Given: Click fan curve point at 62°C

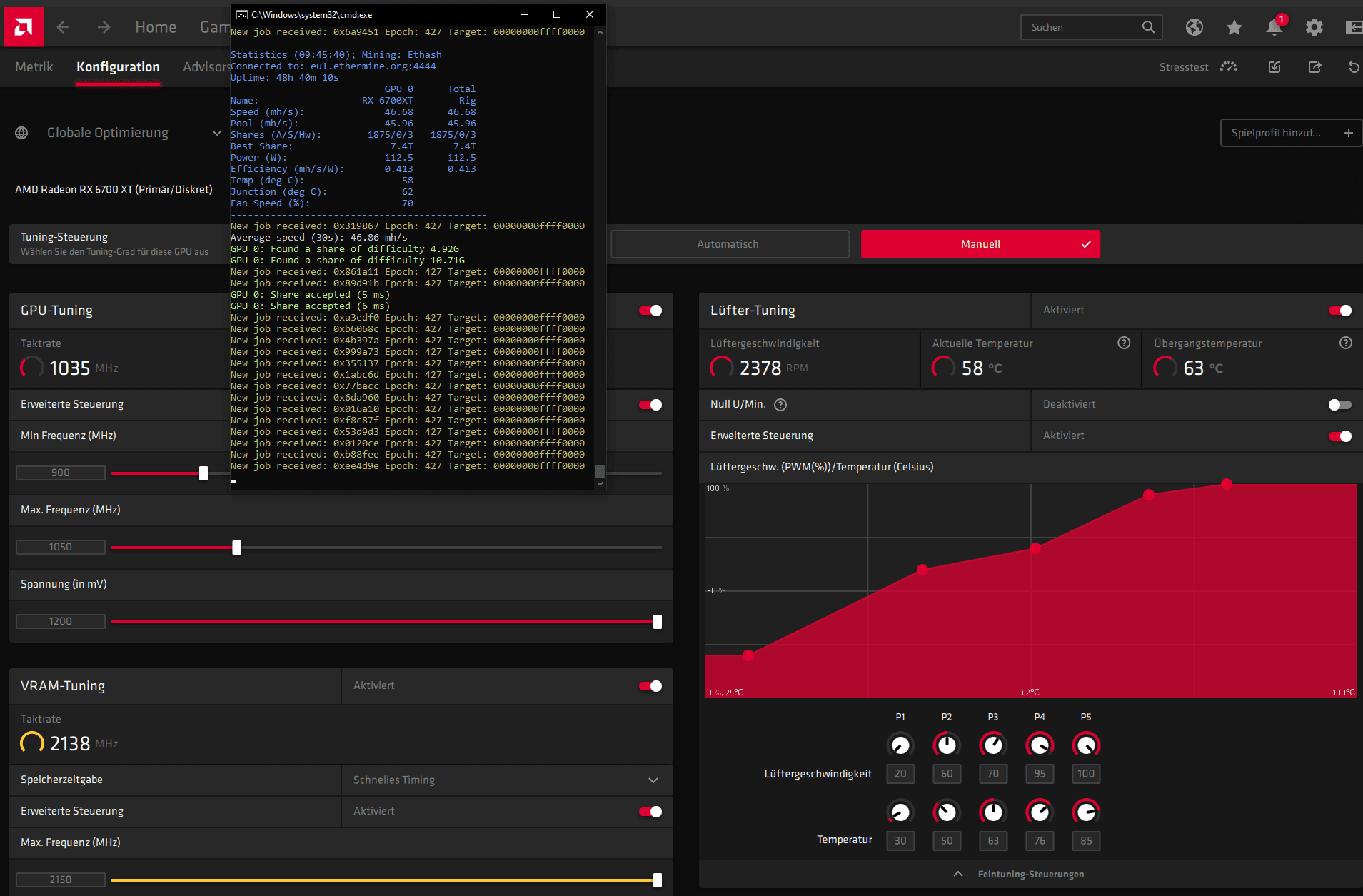Looking at the screenshot, I should pos(1035,548).
